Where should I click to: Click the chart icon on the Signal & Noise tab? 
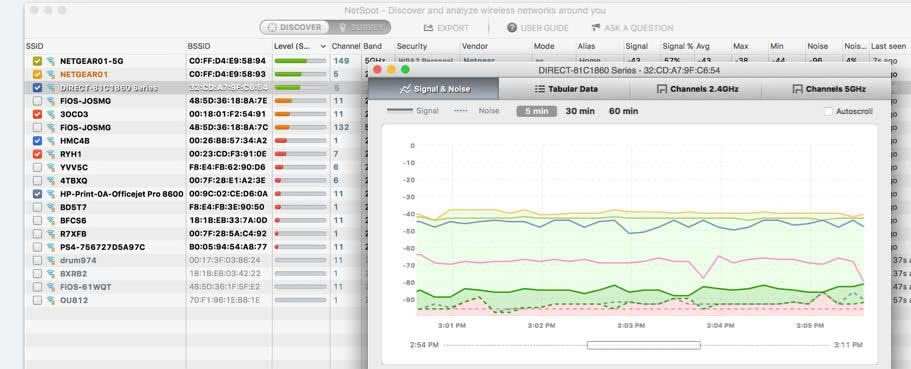pos(405,89)
